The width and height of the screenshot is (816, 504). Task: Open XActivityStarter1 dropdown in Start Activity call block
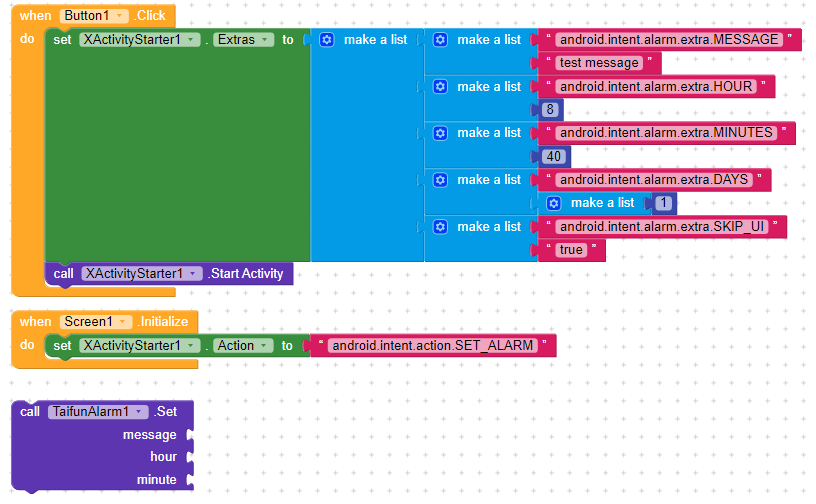192,273
